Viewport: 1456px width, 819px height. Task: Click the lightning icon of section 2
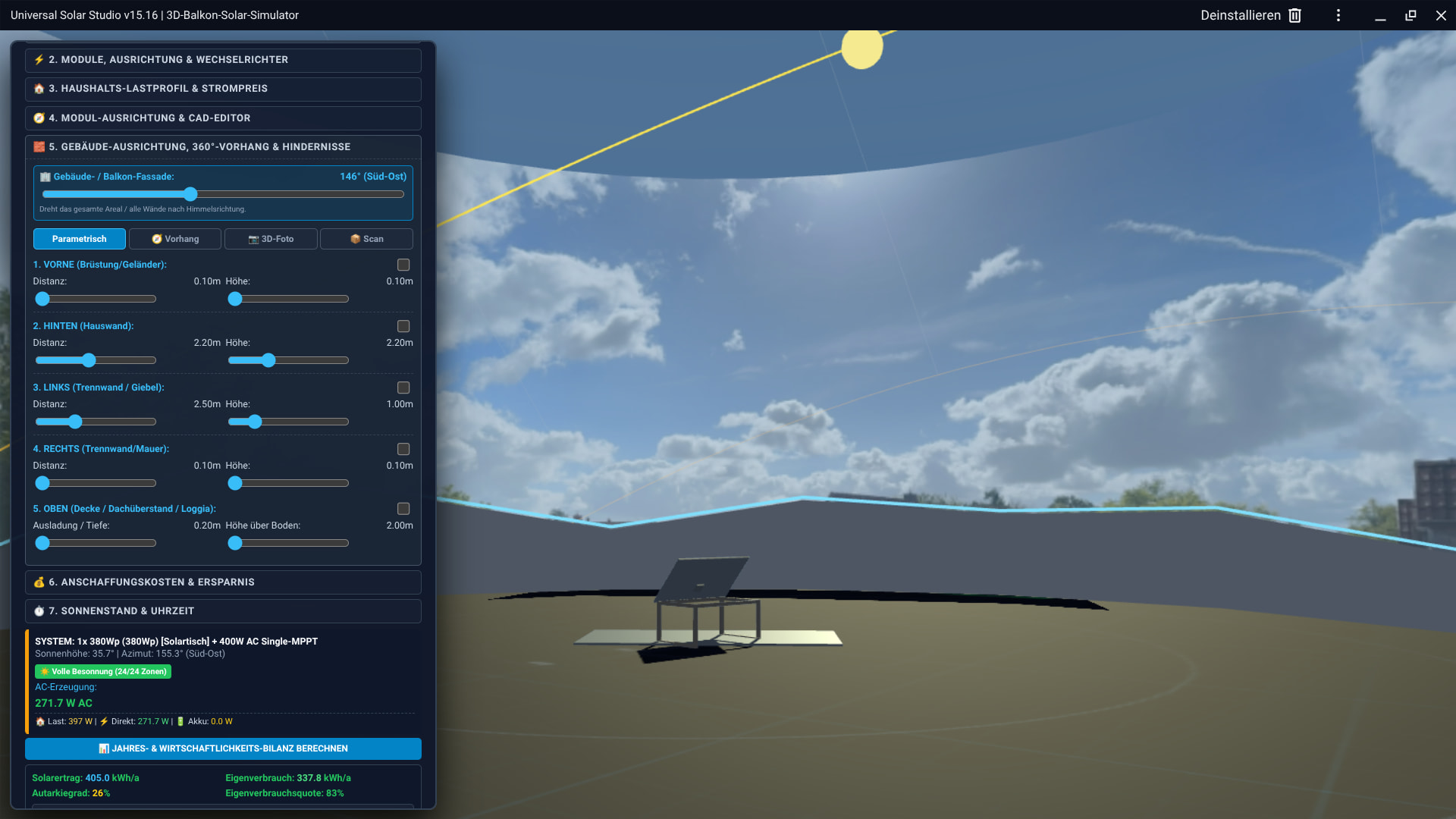pos(39,60)
